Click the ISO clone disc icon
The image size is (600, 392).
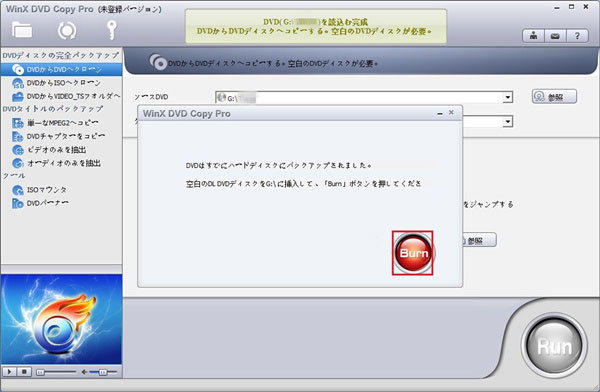coord(18,83)
